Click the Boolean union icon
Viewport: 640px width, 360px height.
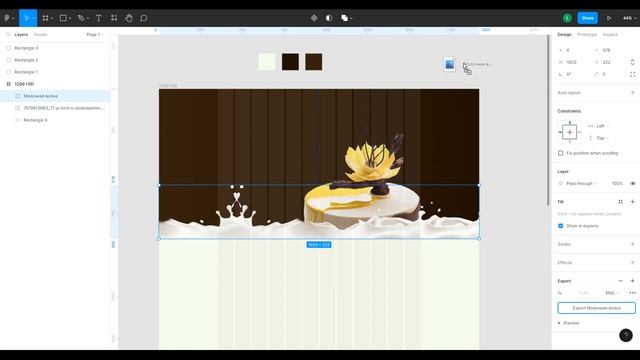pyautogui.click(x=344, y=18)
